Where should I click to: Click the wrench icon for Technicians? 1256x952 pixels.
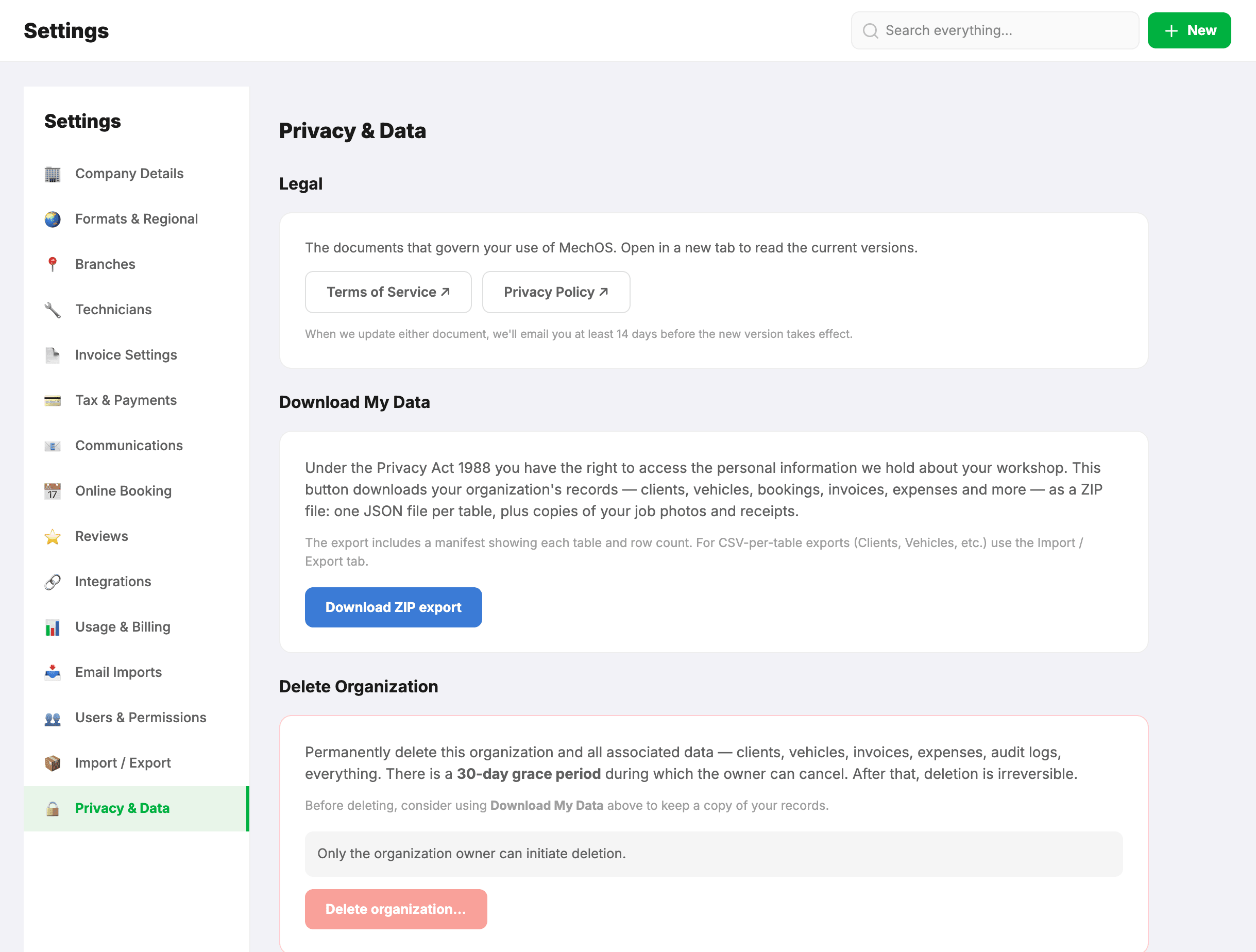(52, 310)
